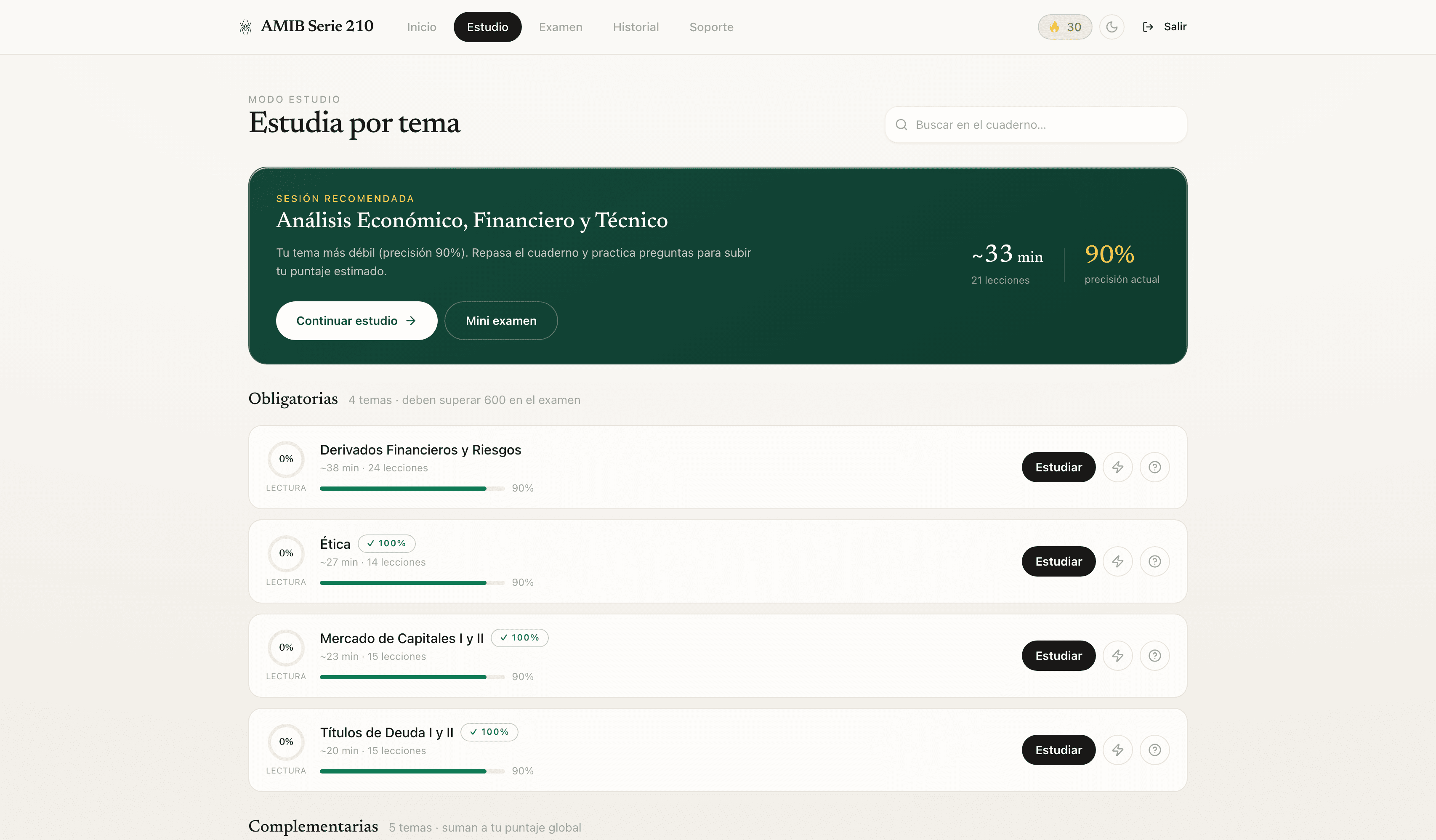
Task: Click the Derivados progress bar at 90%
Action: pos(412,488)
